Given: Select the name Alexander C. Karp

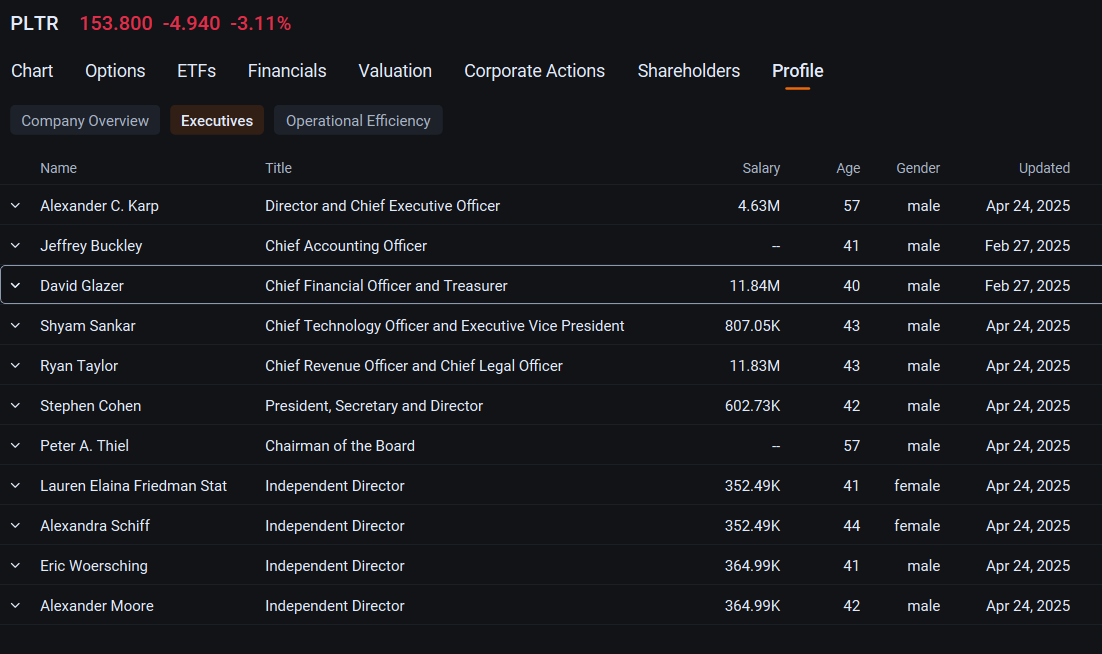Looking at the screenshot, I should pyautogui.click(x=99, y=206).
